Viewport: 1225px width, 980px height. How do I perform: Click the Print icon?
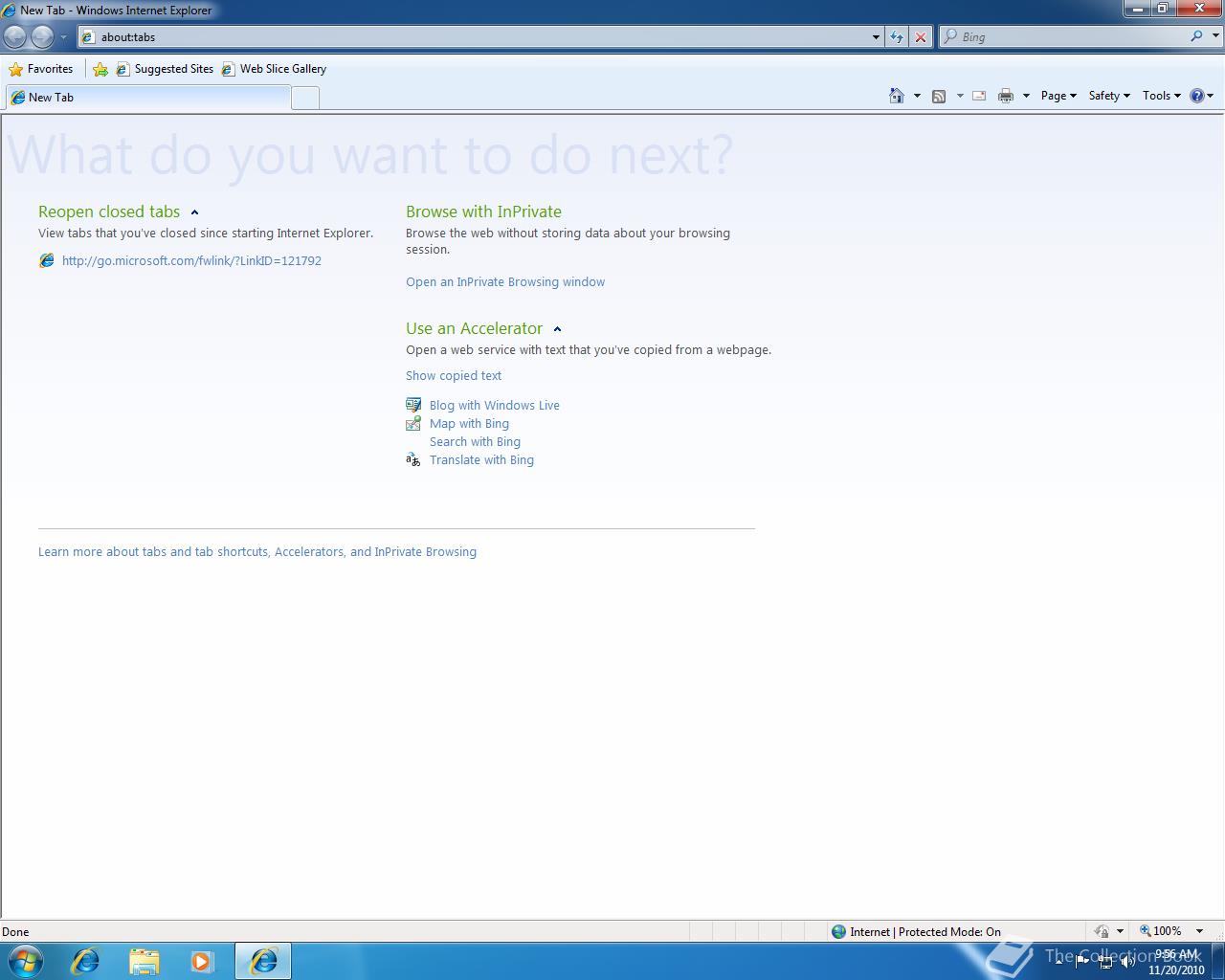pyautogui.click(x=1006, y=96)
